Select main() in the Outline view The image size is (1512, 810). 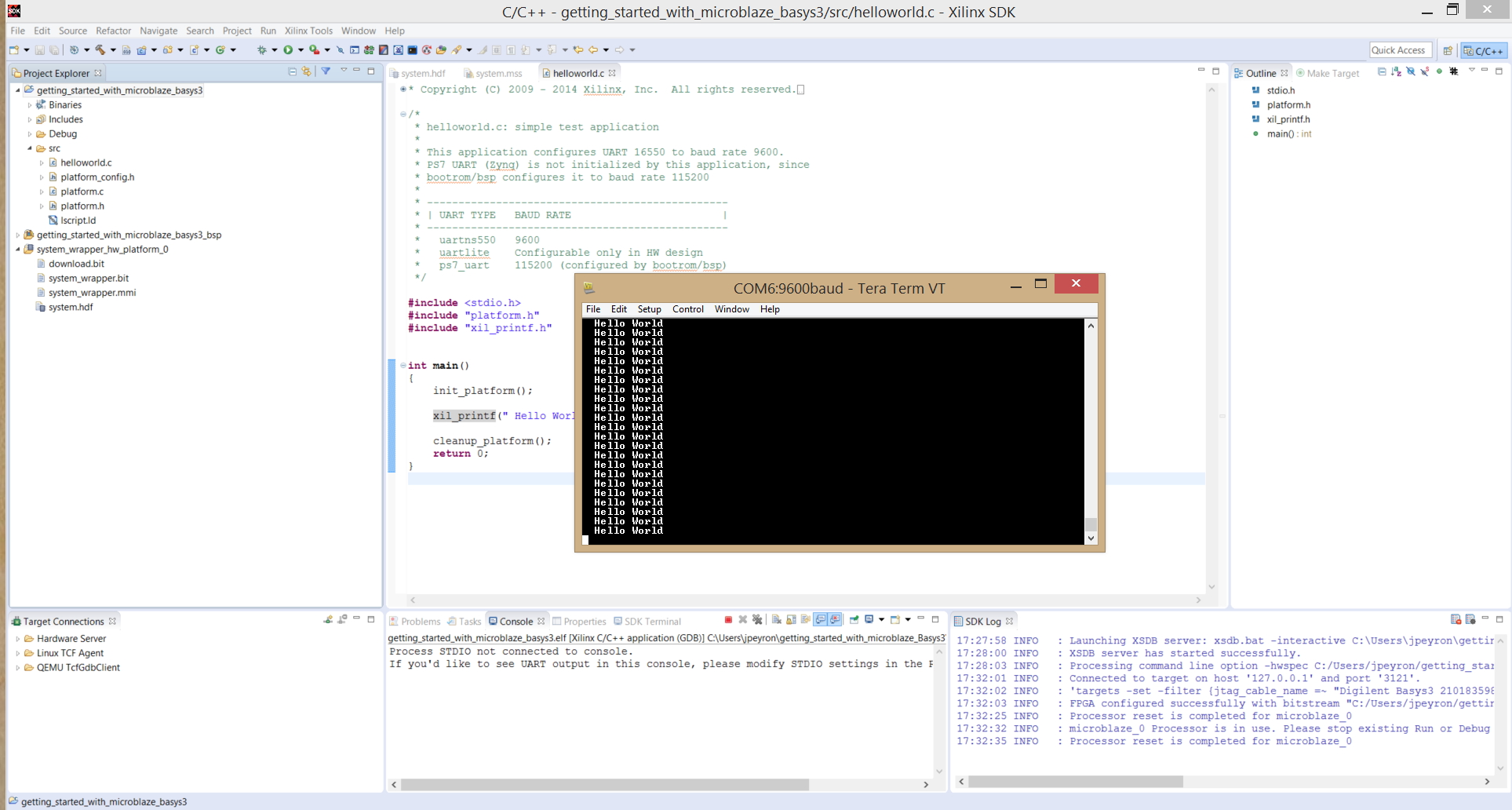(1289, 134)
